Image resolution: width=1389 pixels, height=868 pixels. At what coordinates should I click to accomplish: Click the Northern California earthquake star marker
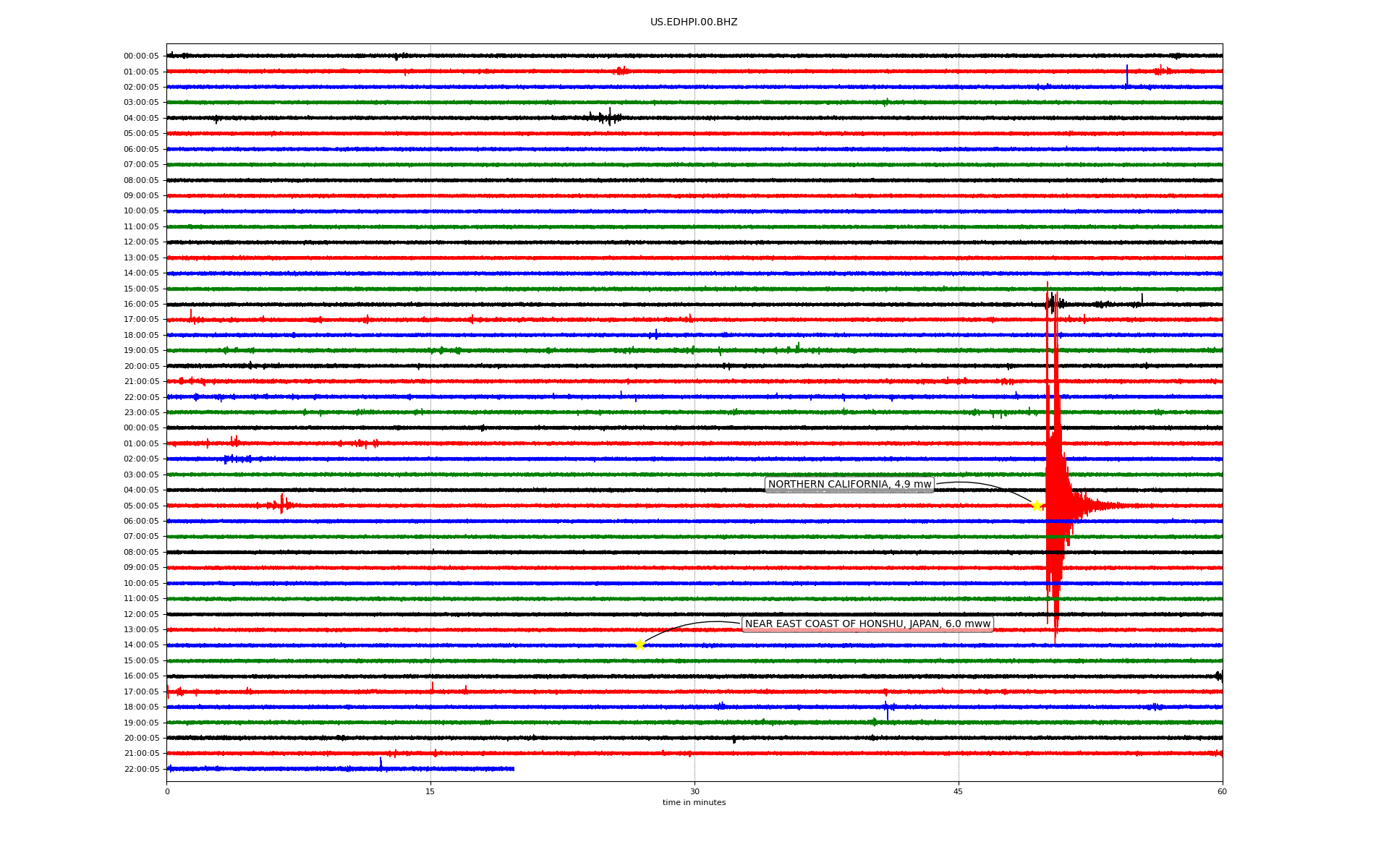[1036, 506]
